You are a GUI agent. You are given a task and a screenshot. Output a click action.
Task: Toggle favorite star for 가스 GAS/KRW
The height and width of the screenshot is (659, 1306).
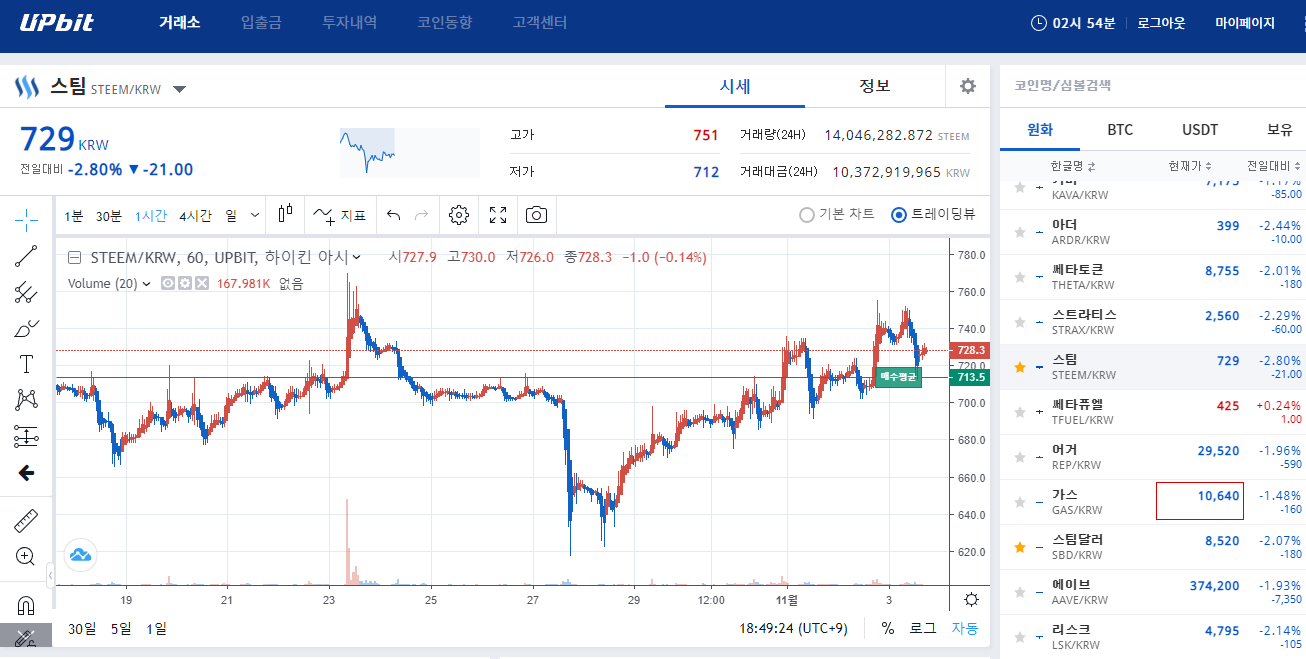pyautogui.click(x=1020, y=502)
